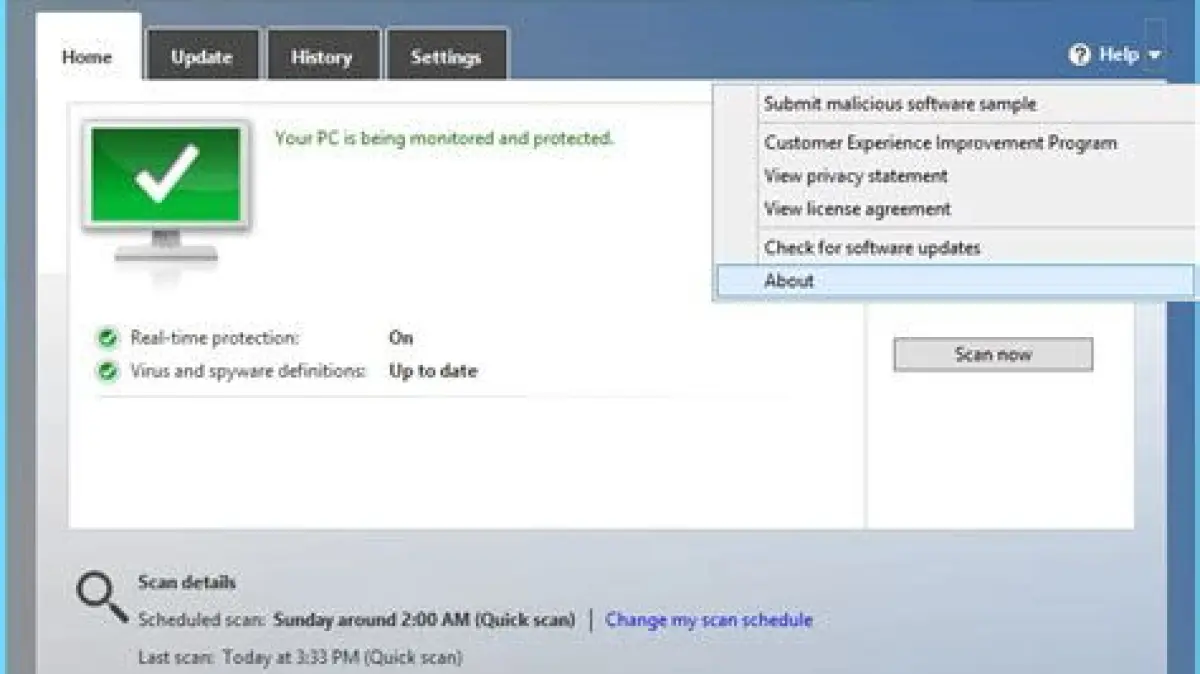Screen dimensions: 1200x674
Task: Open View privacy statement menu entry
Action: [855, 176]
